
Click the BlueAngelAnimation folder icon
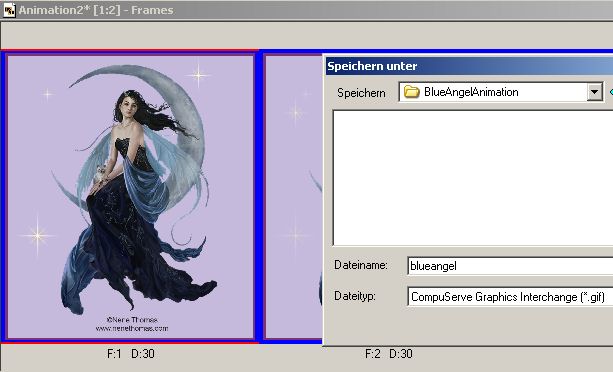(411, 92)
